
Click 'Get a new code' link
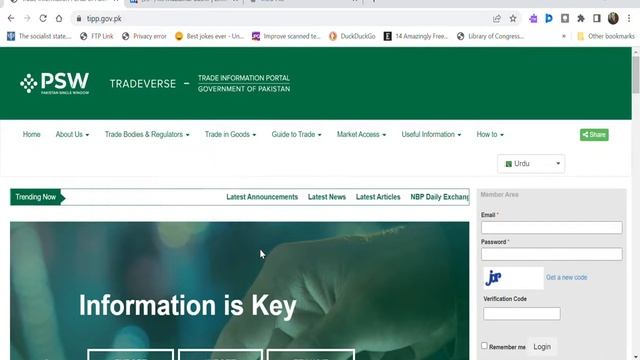point(567,278)
